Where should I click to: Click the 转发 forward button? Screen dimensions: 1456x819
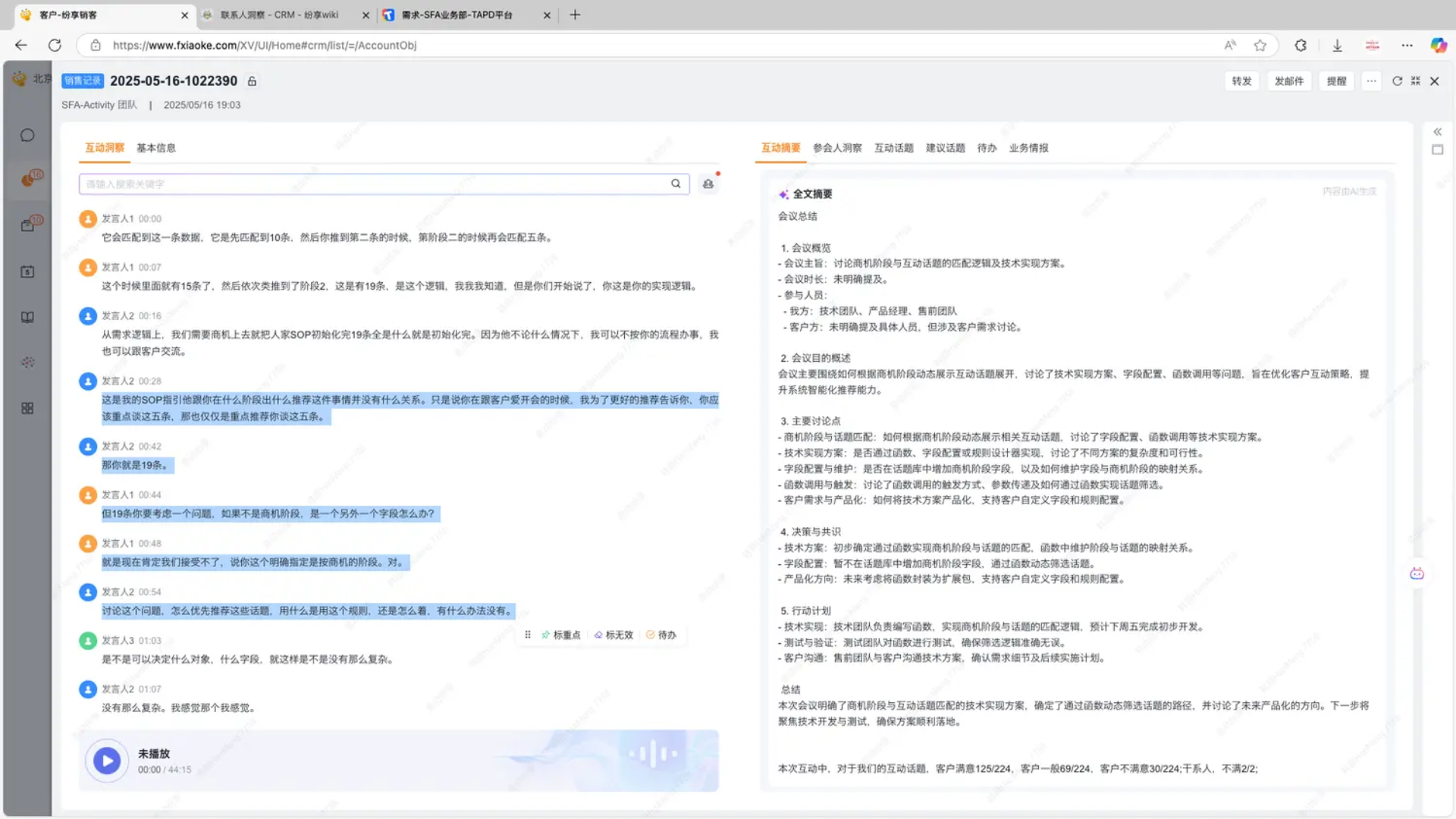1241,81
